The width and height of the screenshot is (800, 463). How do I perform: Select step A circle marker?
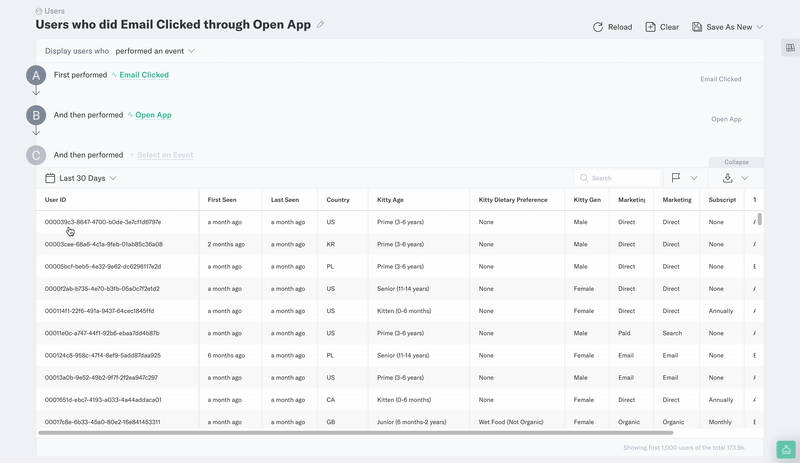(x=36, y=76)
